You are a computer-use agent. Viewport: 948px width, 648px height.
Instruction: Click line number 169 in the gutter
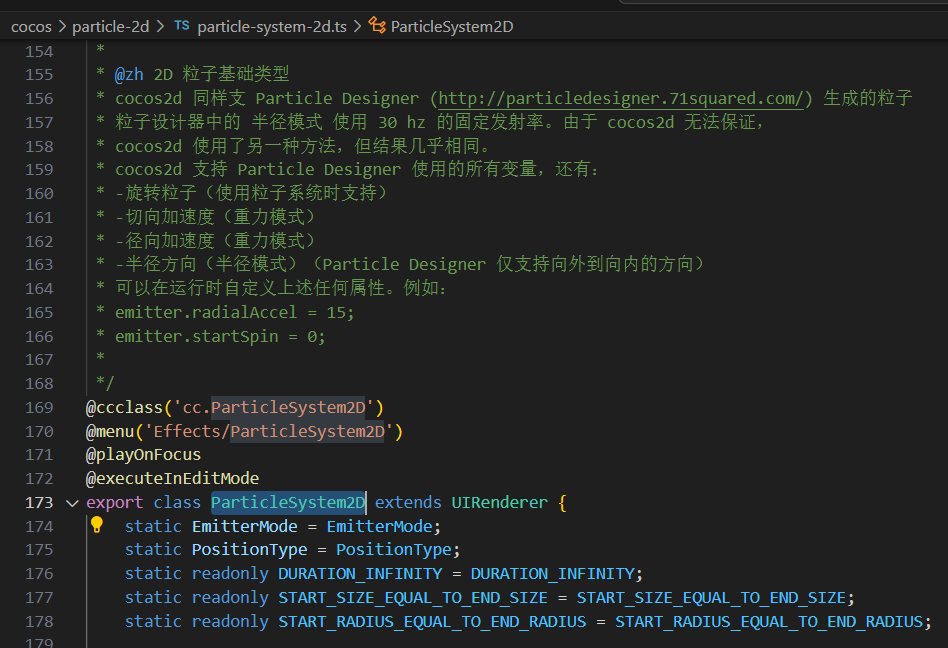(39, 407)
